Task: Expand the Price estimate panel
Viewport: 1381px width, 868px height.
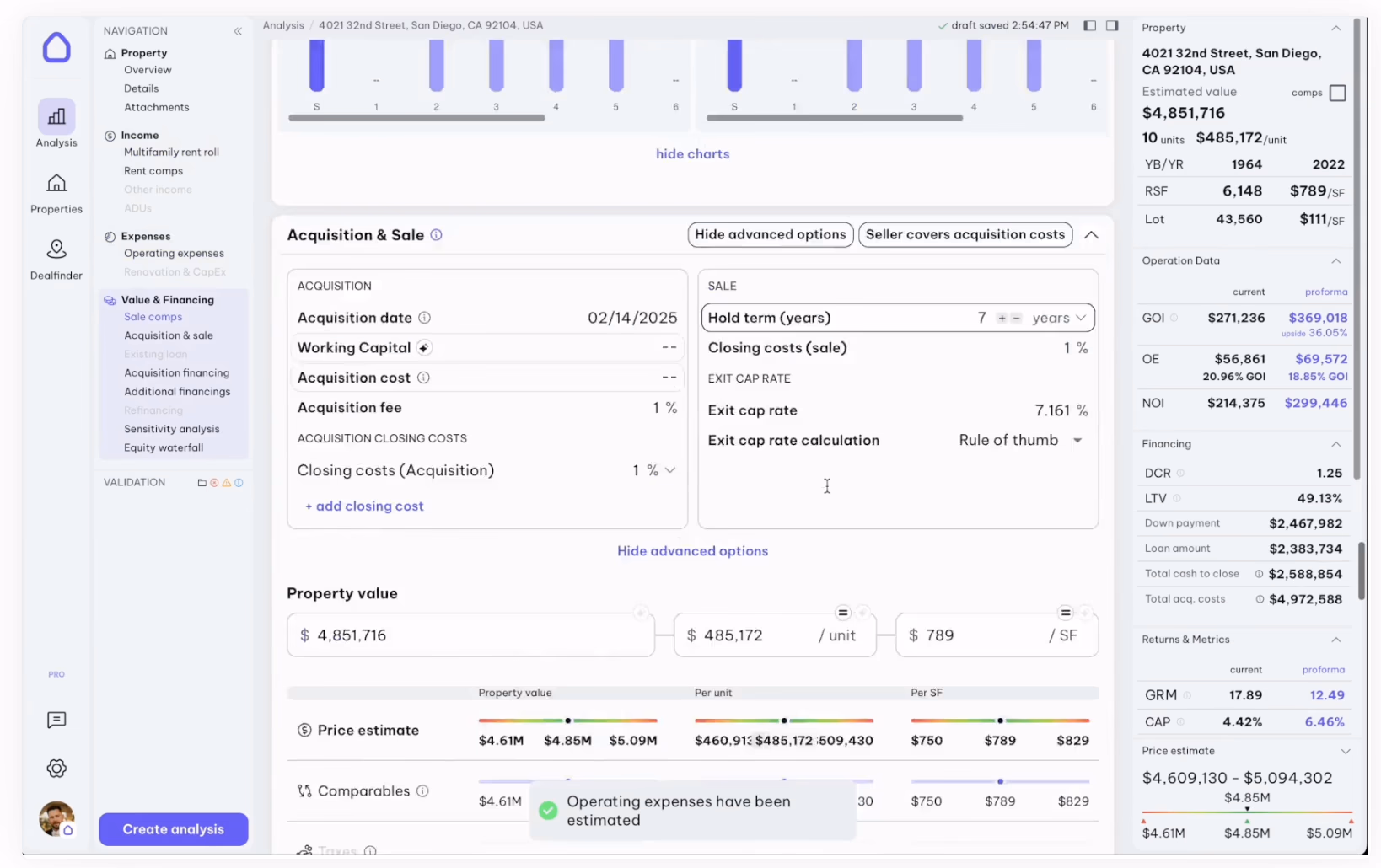Action: (x=1345, y=751)
